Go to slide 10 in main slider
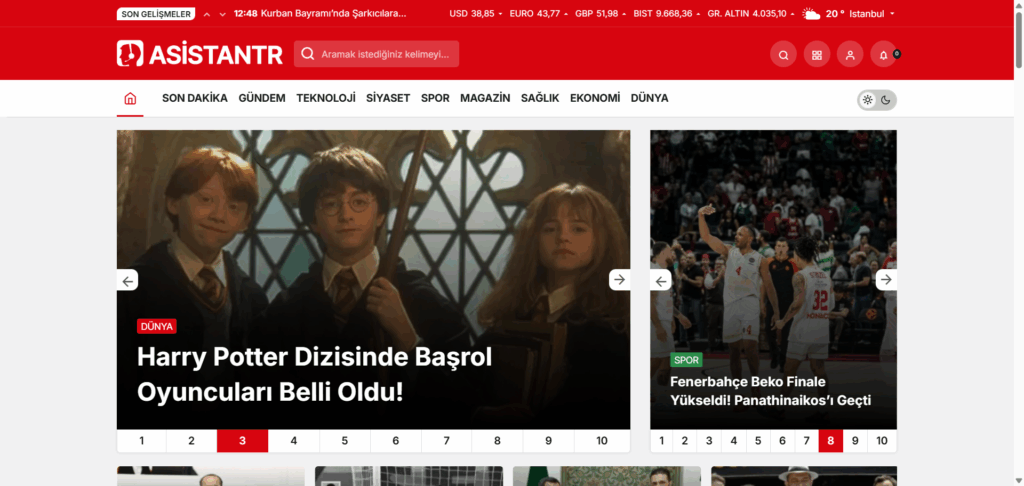1024x486 pixels. point(602,441)
